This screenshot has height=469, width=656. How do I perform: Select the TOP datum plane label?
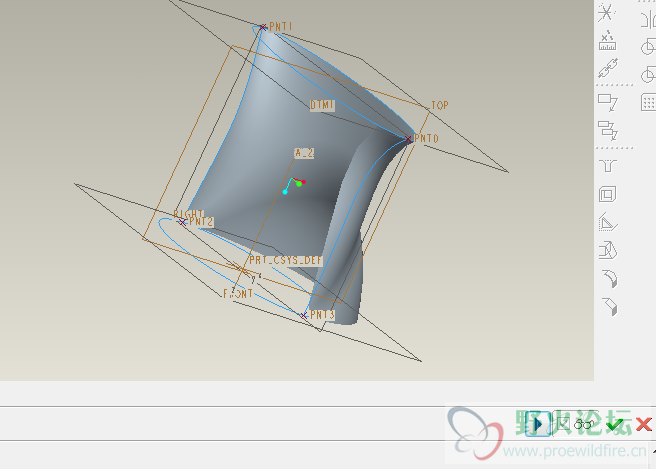pyautogui.click(x=440, y=105)
